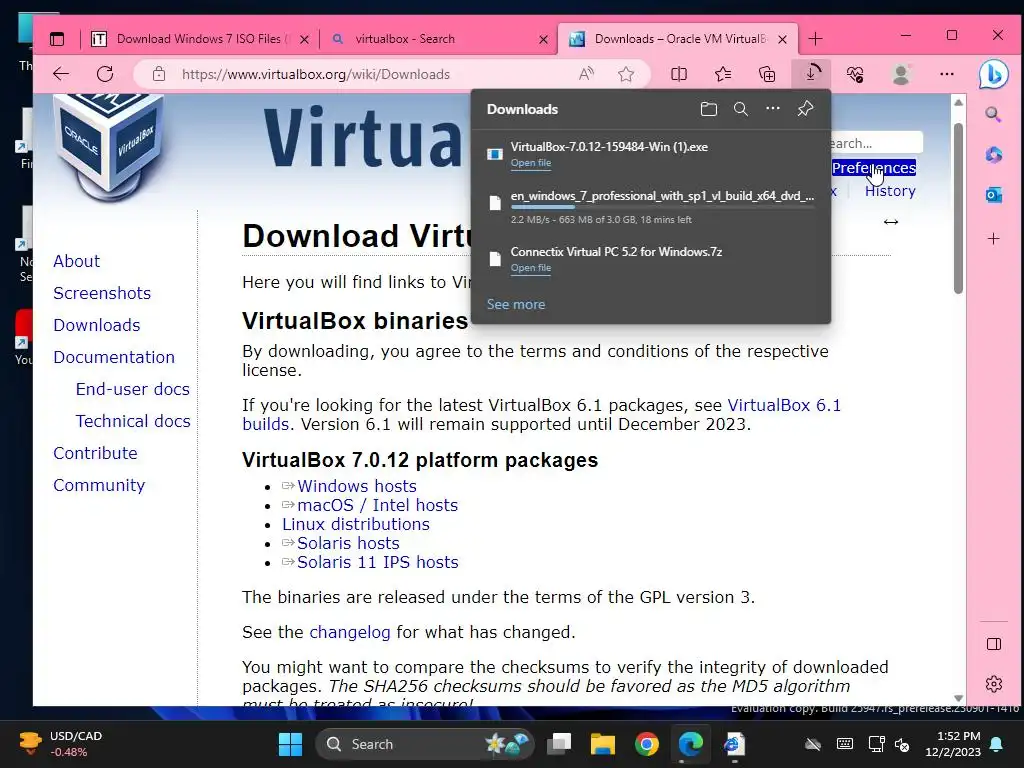Open Task View on taskbar
1024x768 pixels.
[559, 744]
